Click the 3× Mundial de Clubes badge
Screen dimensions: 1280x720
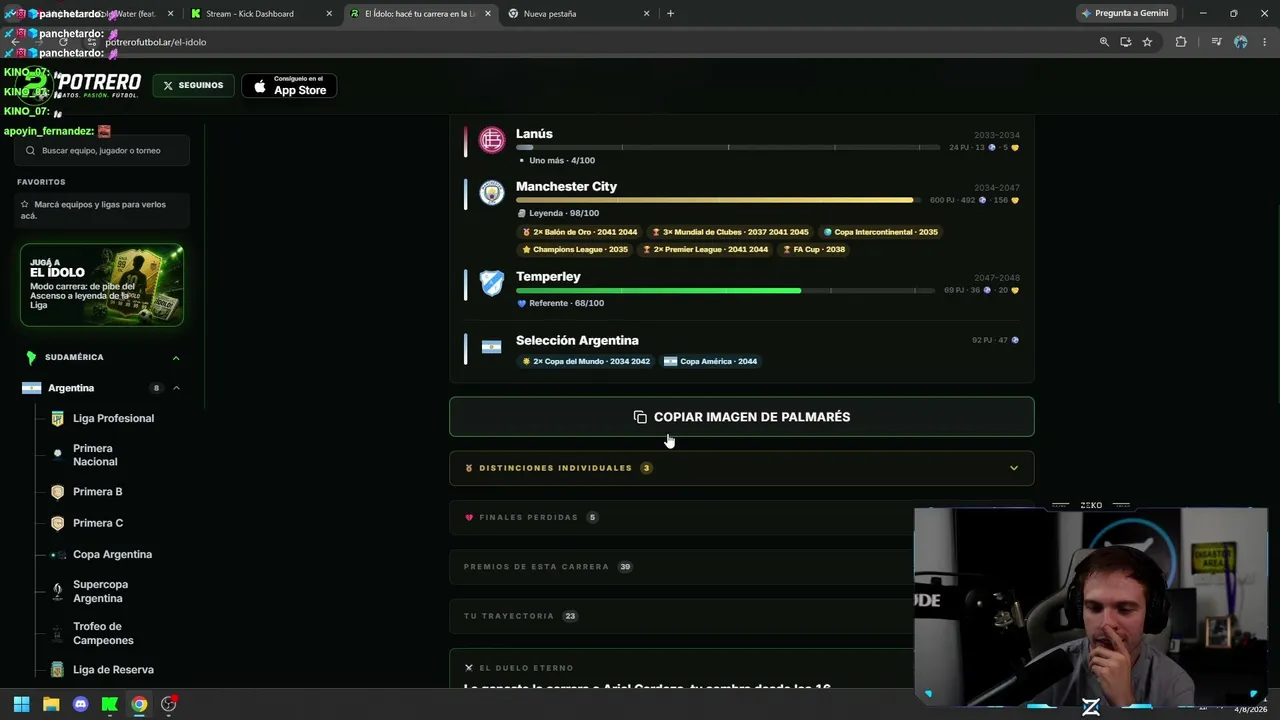point(730,232)
